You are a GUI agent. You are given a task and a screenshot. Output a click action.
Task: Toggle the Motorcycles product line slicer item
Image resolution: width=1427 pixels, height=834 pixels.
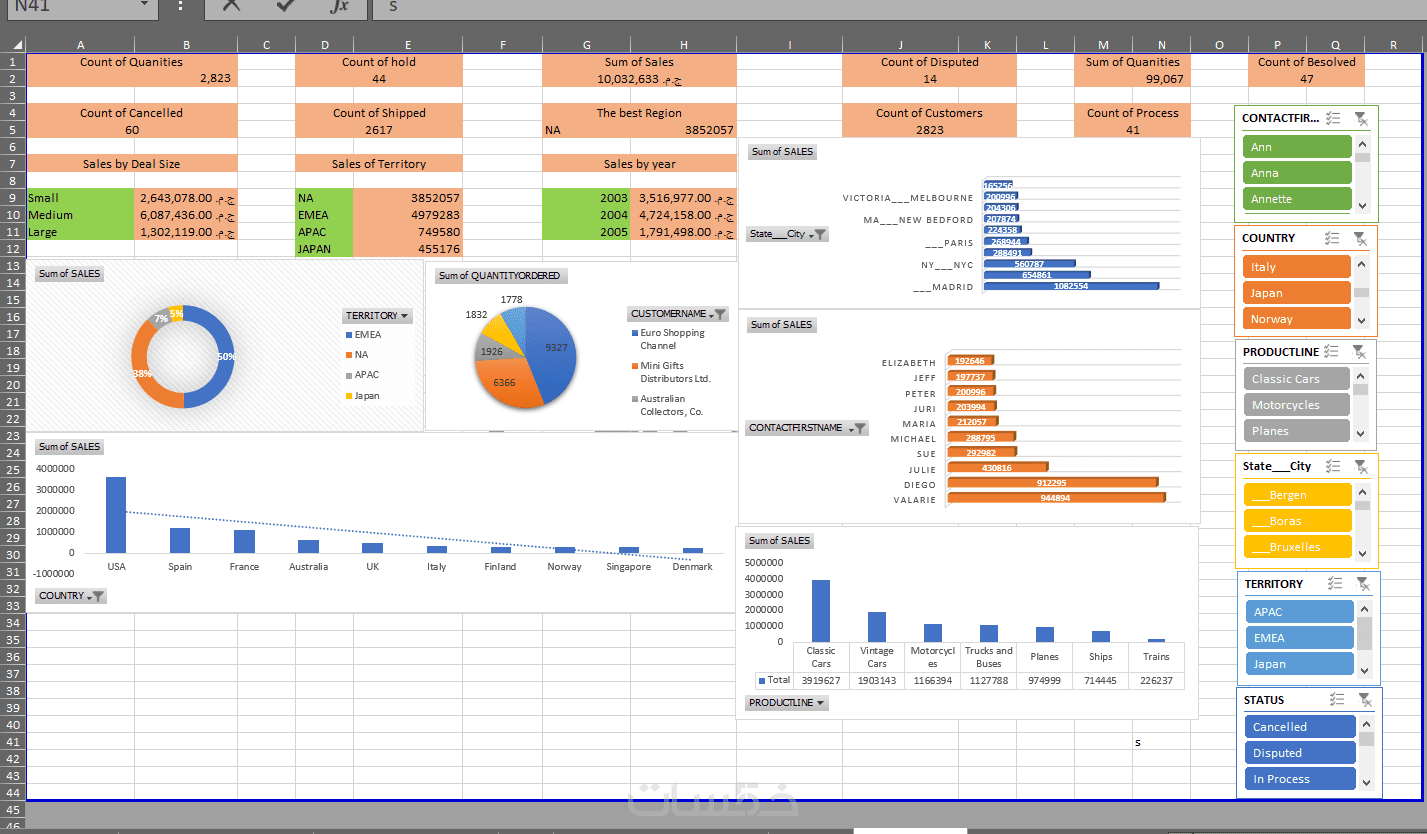[x=1297, y=405]
